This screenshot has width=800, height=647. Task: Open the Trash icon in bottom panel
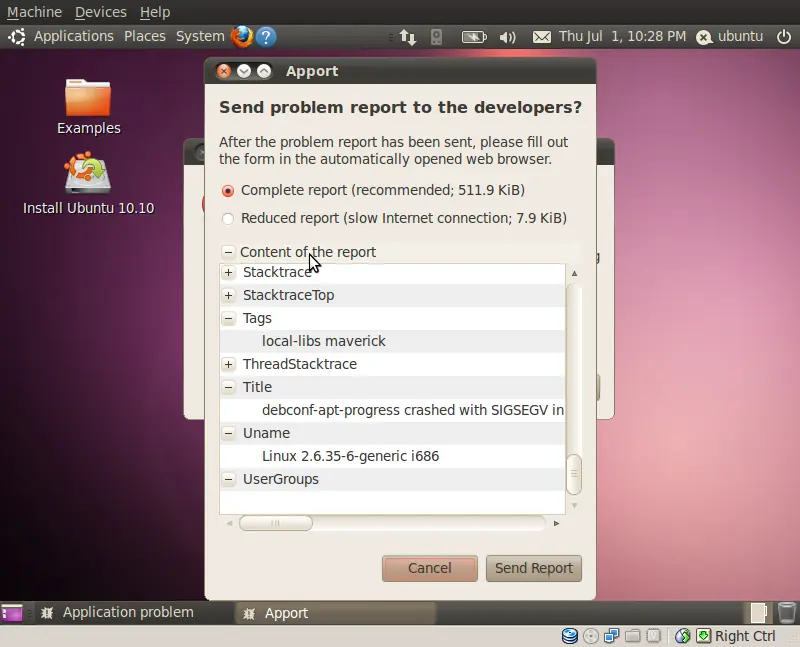click(x=786, y=612)
